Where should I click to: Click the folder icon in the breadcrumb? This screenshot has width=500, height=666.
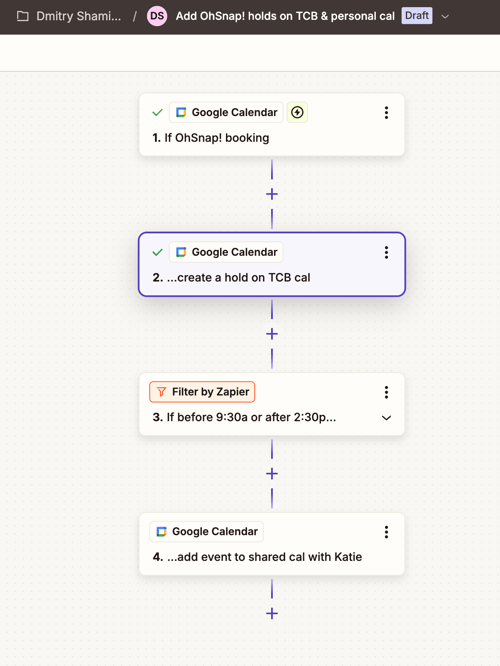point(23,16)
